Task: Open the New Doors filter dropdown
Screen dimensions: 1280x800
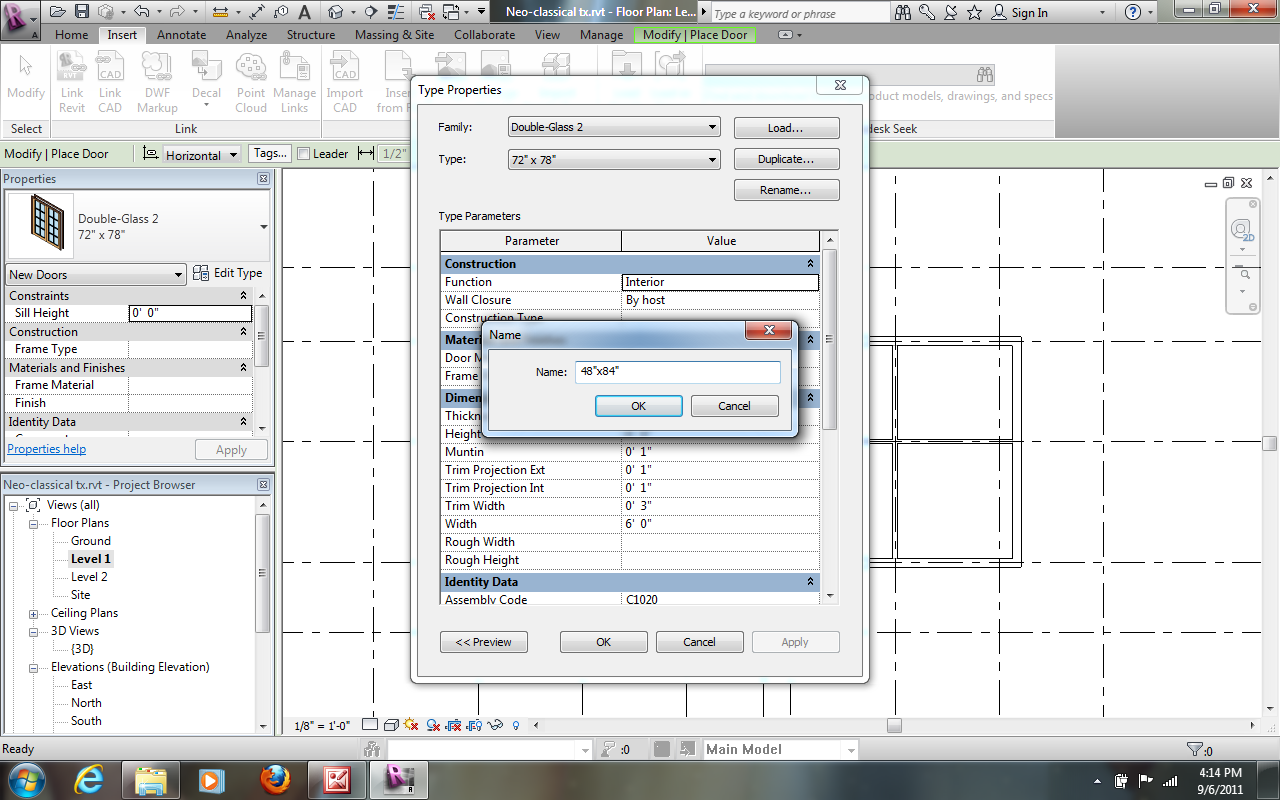Action: [96, 274]
